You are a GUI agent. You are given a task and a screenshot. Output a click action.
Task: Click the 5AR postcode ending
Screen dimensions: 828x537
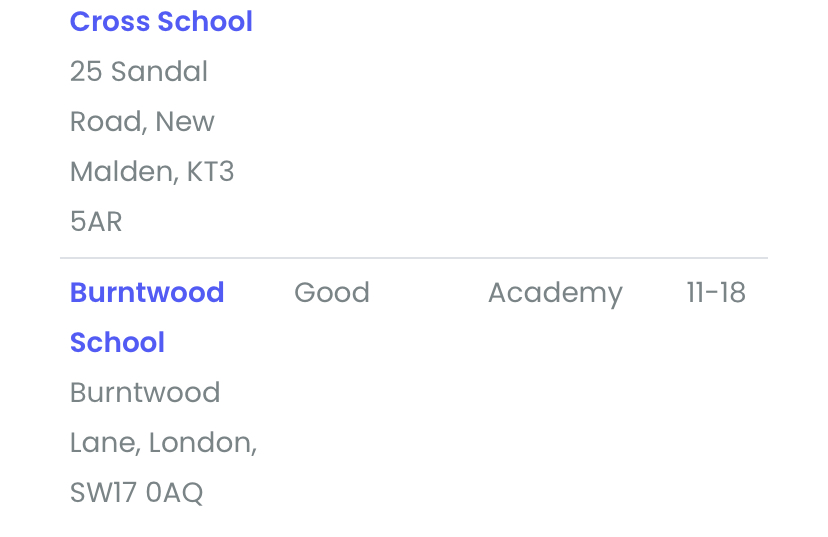click(x=96, y=222)
